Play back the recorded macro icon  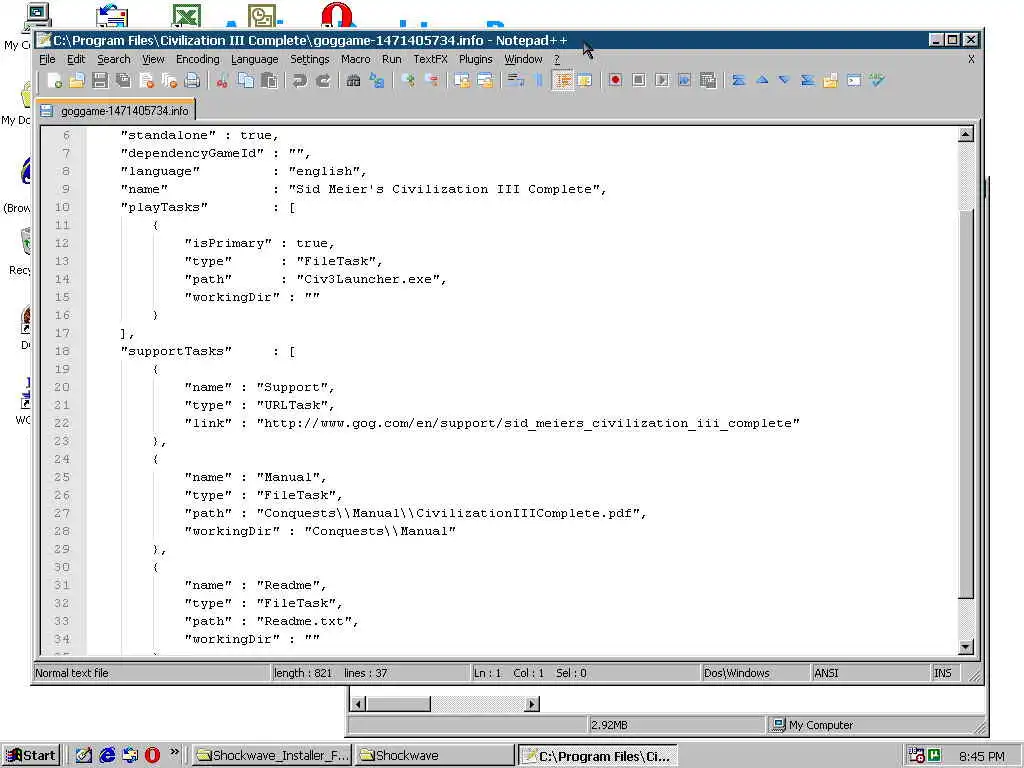tap(662, 80)
